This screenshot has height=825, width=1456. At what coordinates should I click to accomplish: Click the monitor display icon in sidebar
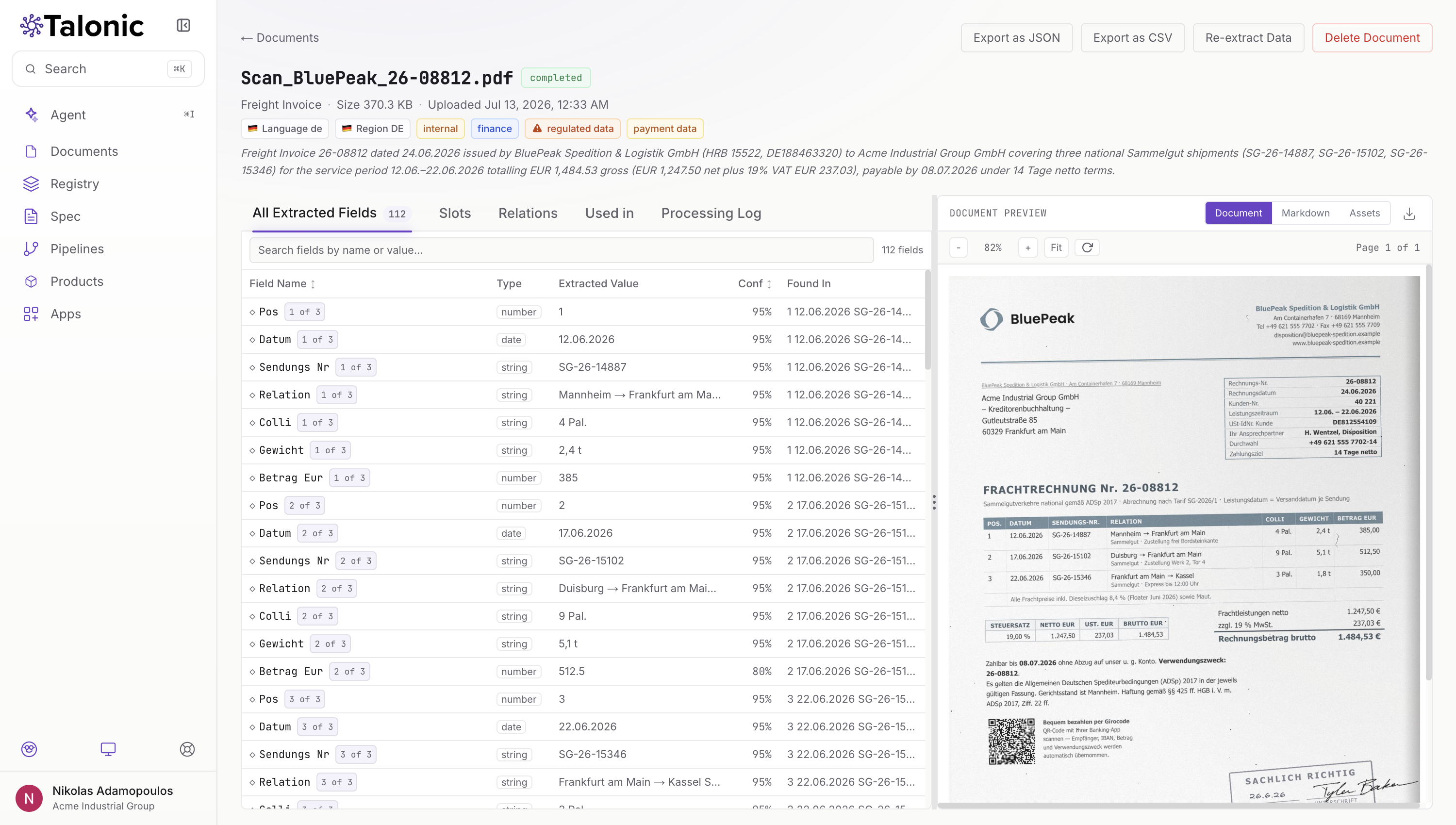pos(108,749)
